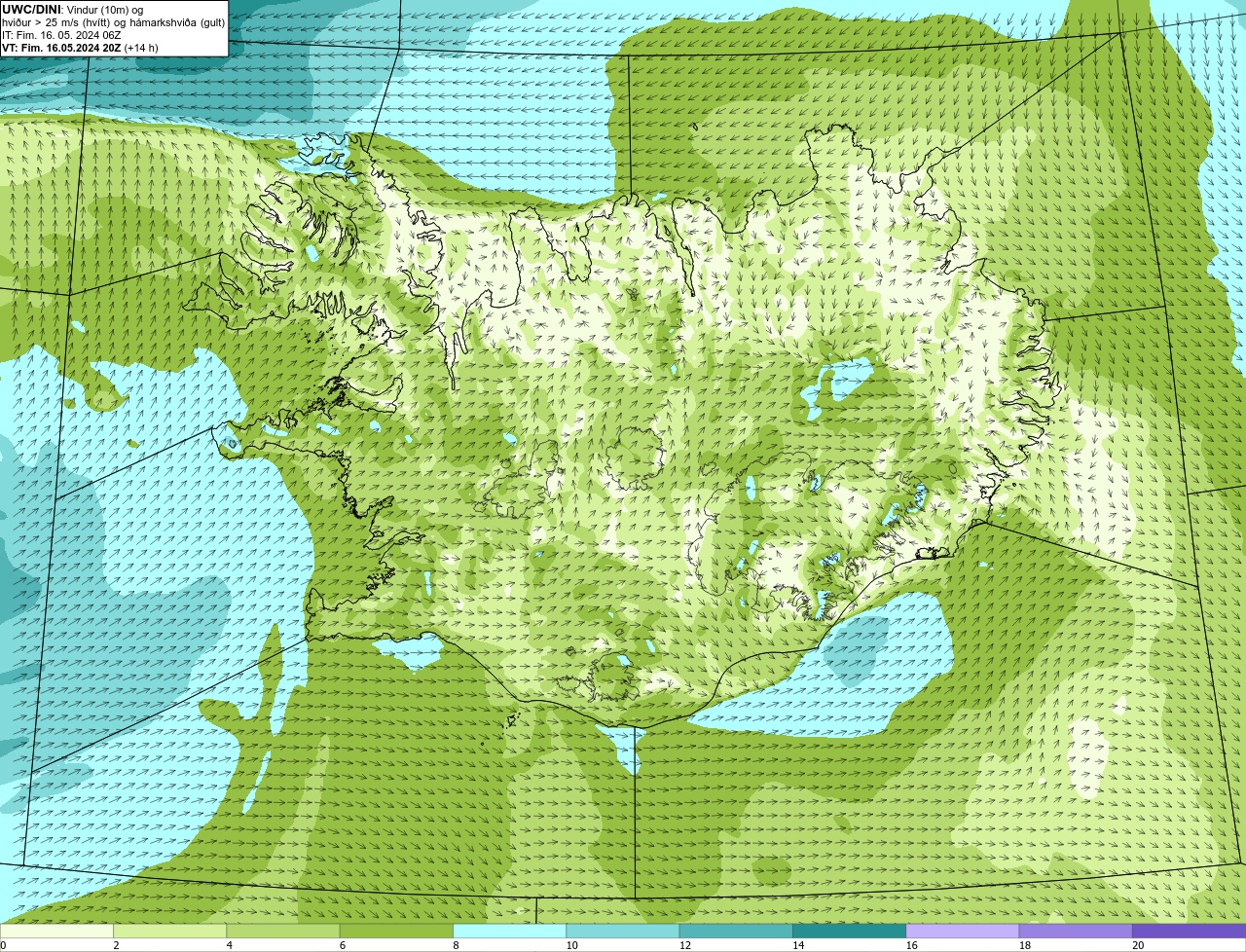Click the '6' legend scale label

[x=343, y=945]
